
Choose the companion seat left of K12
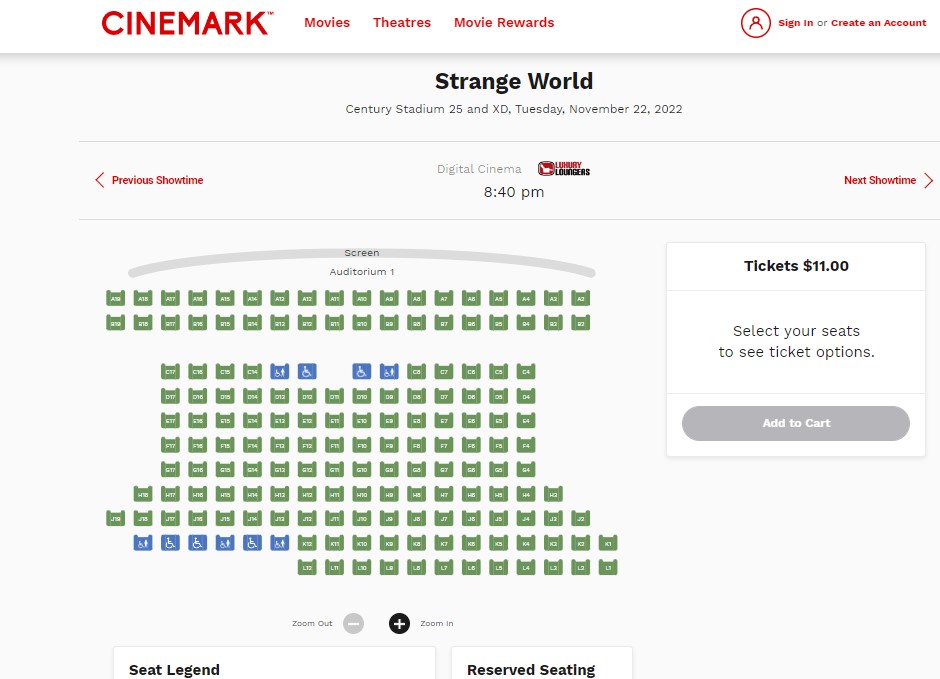[x=280, y=543]
